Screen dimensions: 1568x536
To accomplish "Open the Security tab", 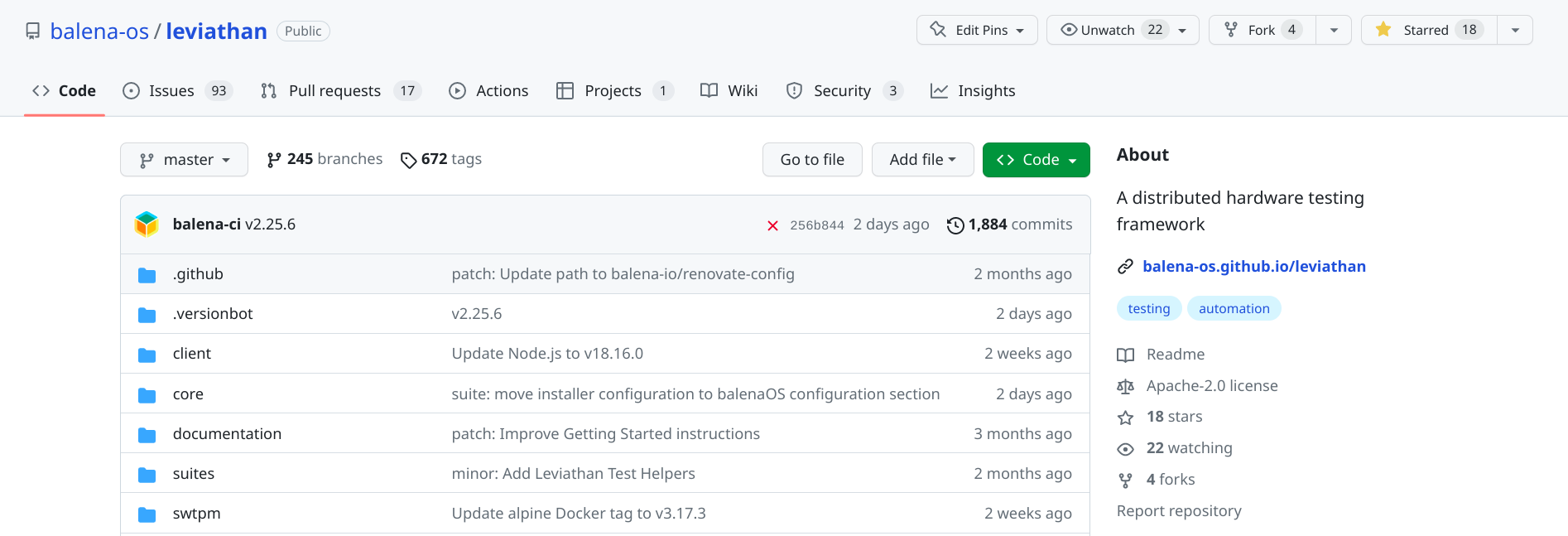I will coord(844,91).
